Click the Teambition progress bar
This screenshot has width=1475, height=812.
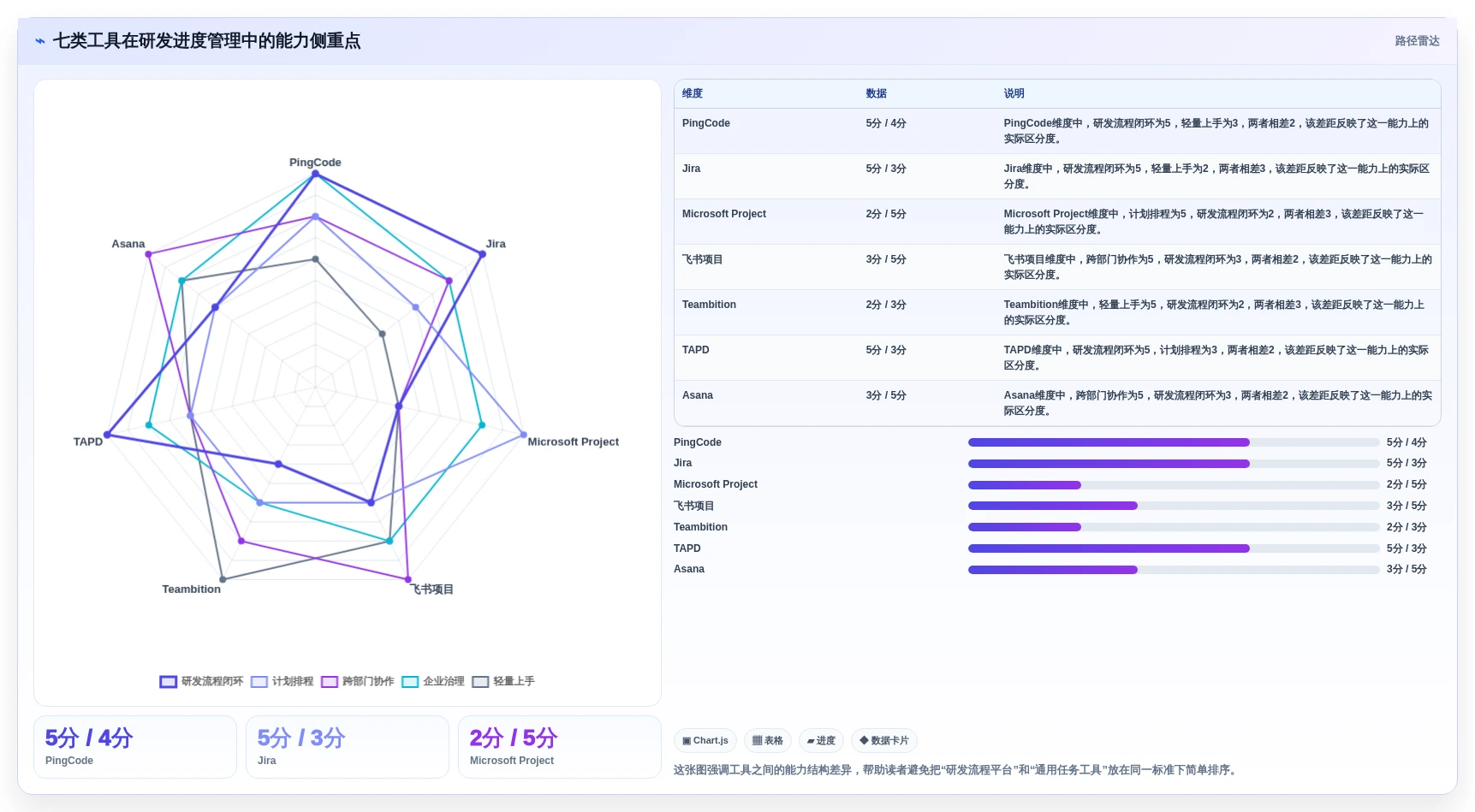tap(1173, 527)
